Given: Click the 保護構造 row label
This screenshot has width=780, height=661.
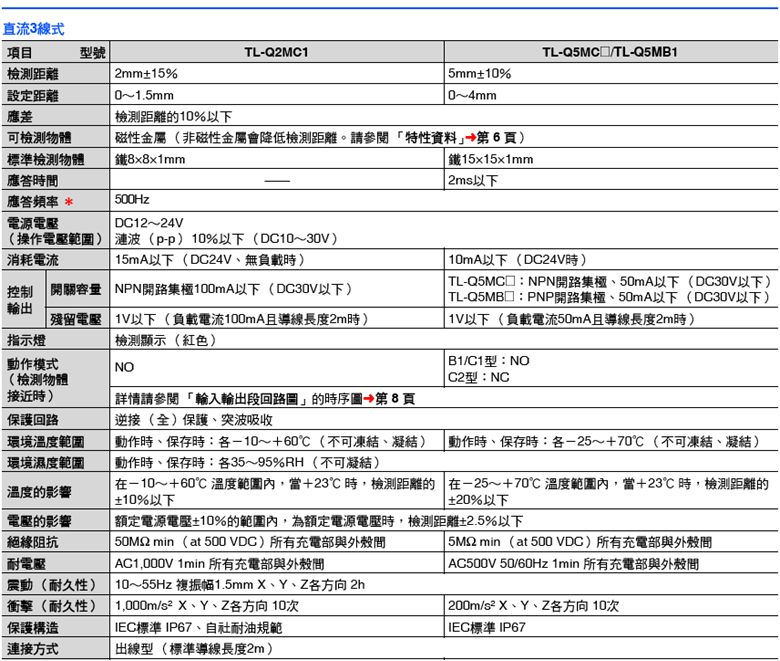Looking at the screenshot, I should pyautogui.click(x=32, y=628).
